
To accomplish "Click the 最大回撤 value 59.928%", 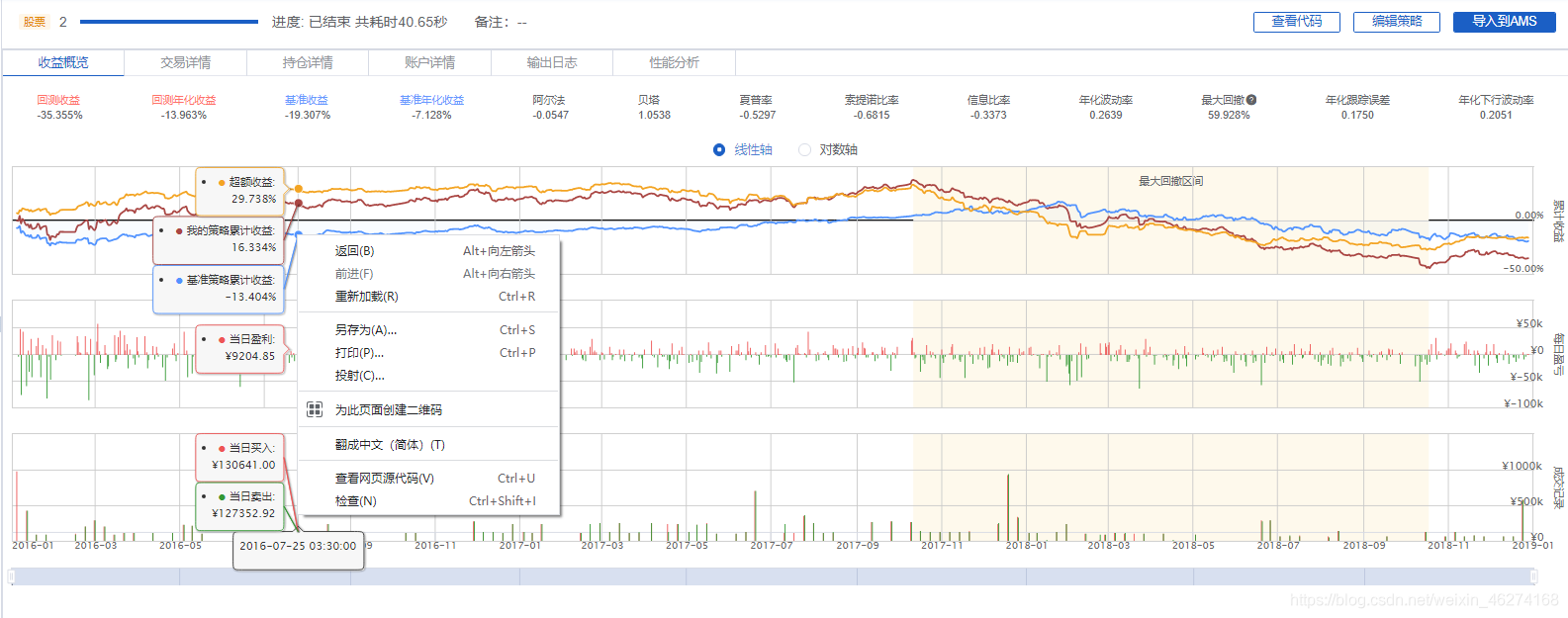I will coord(1229,116).
